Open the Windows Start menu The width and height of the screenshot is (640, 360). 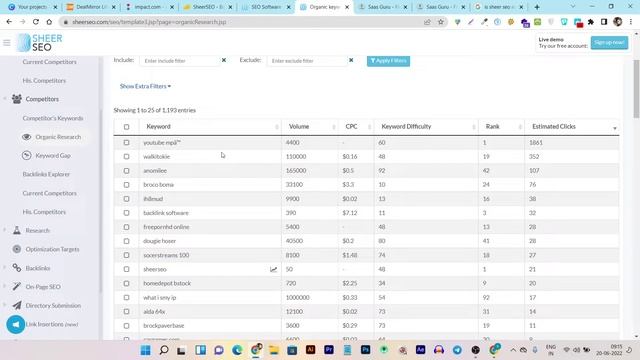(145, 350)
